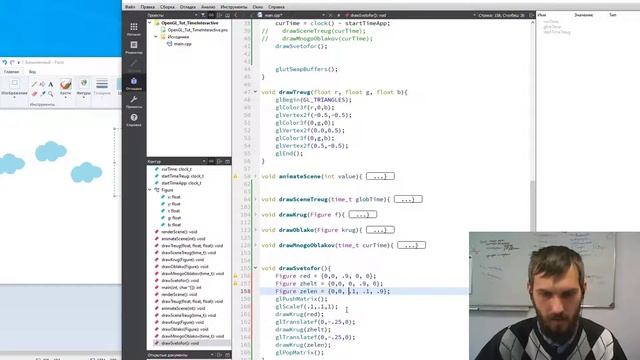The width and height of the screenshot is (640, 360).
Task: Open the Shapes (Фигуры) dropdown in Paint
Action: (84, 88)
